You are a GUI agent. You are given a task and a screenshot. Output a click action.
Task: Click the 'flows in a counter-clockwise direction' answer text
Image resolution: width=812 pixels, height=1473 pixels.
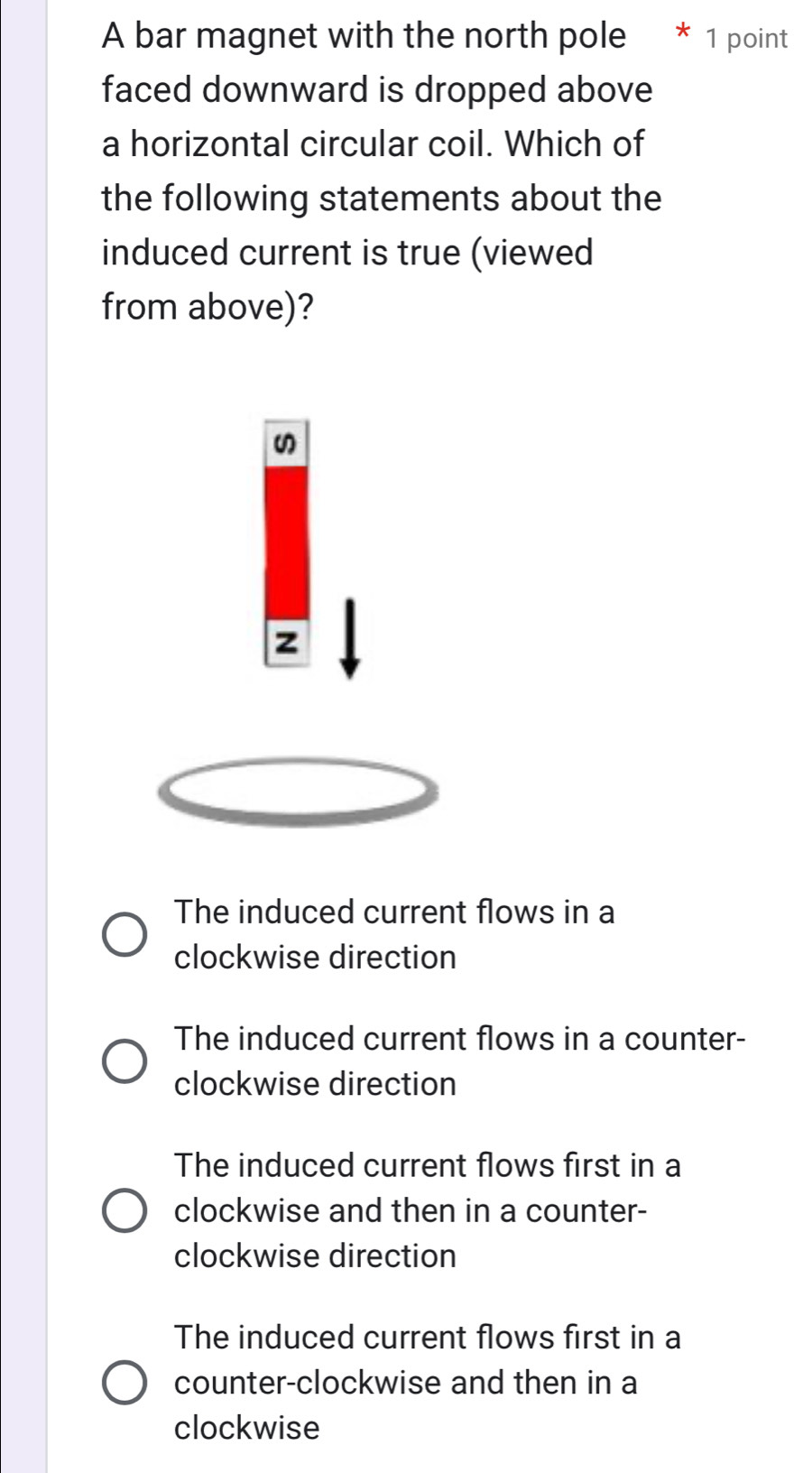[459, 1061]
